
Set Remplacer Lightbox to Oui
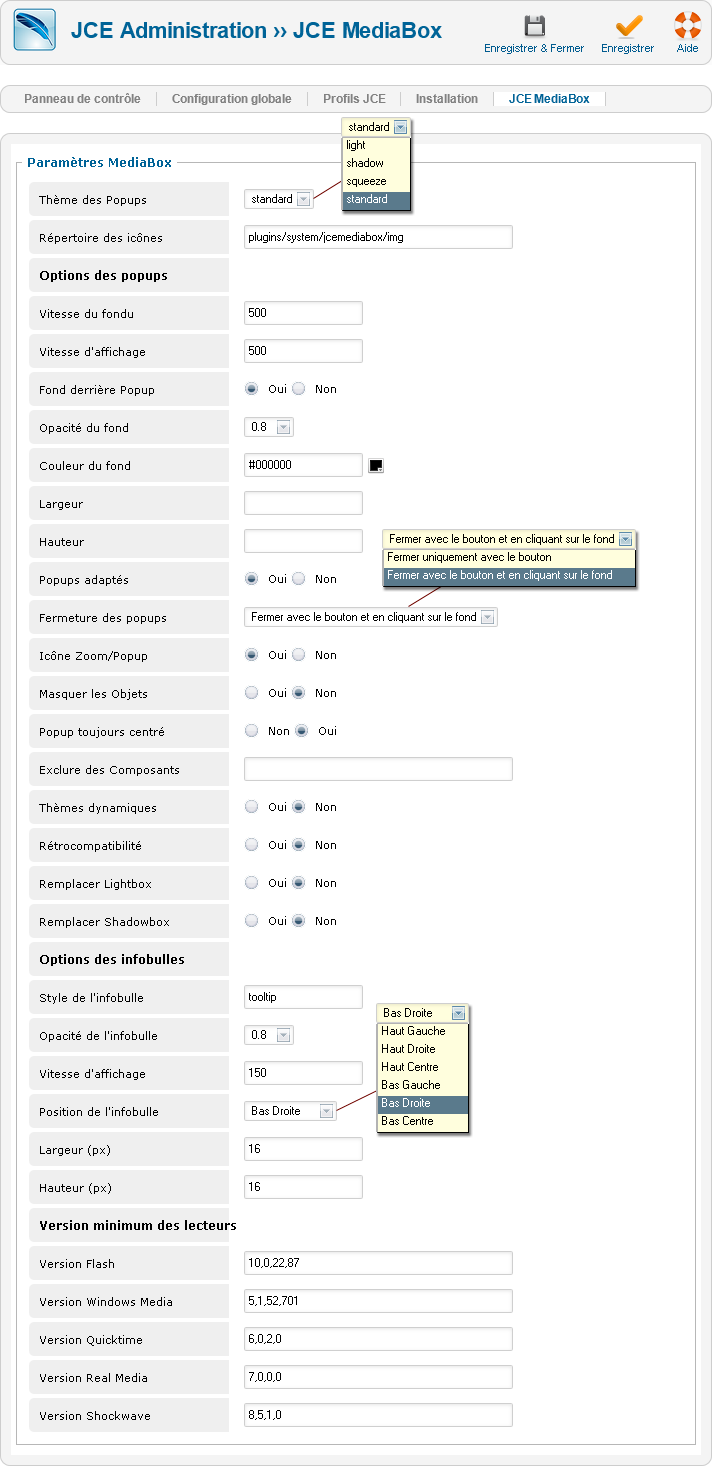click(252, 883)
